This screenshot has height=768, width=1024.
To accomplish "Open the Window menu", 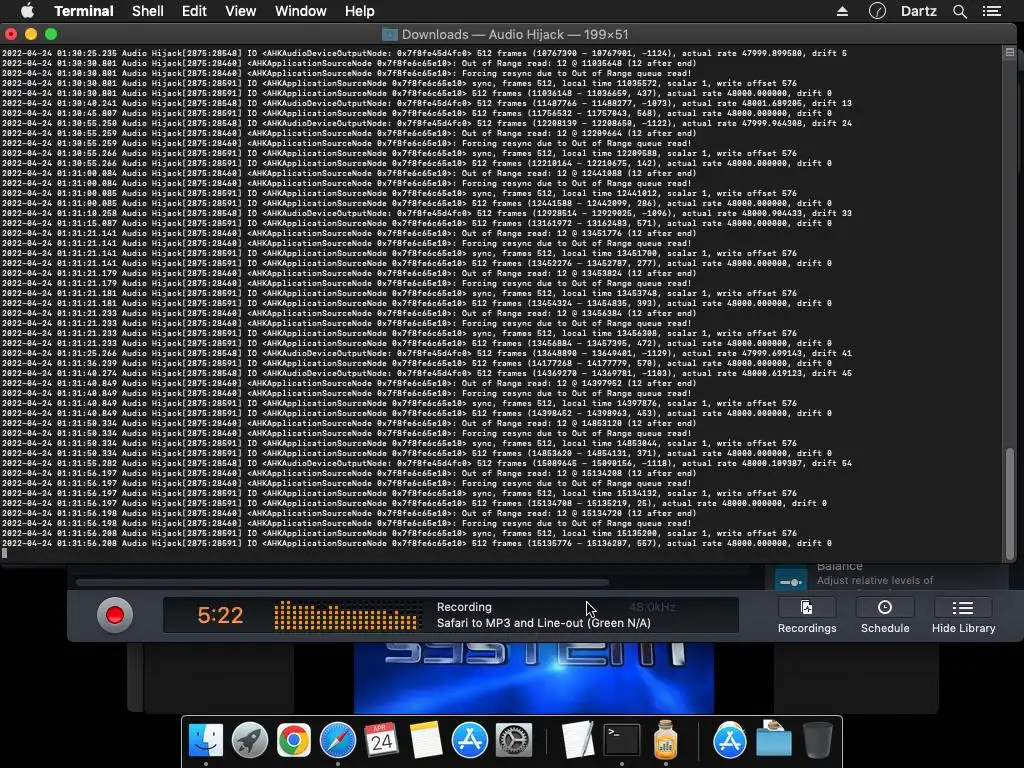I will coord(300,11).
